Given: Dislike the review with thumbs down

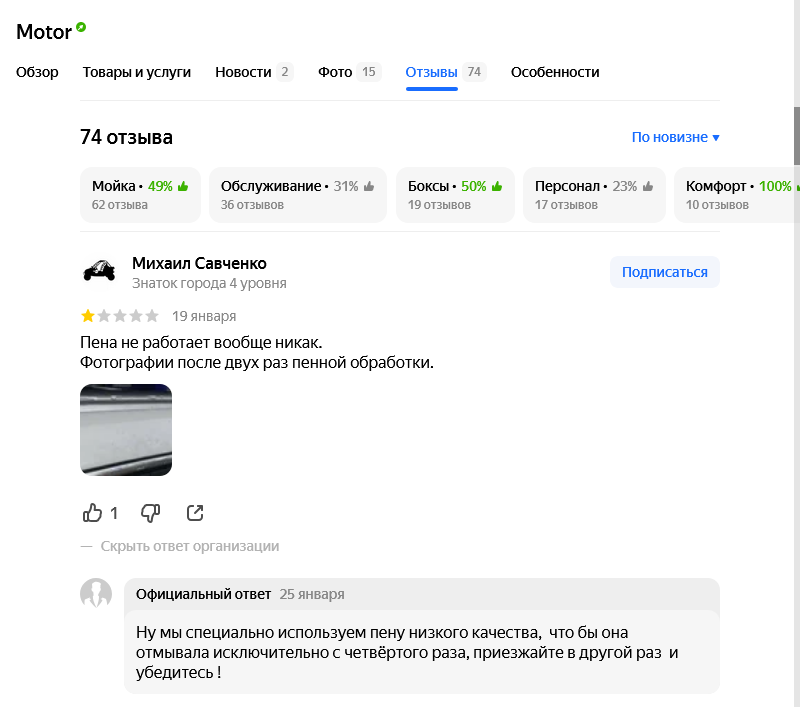Looking at the screenshot, I should 150,513.
